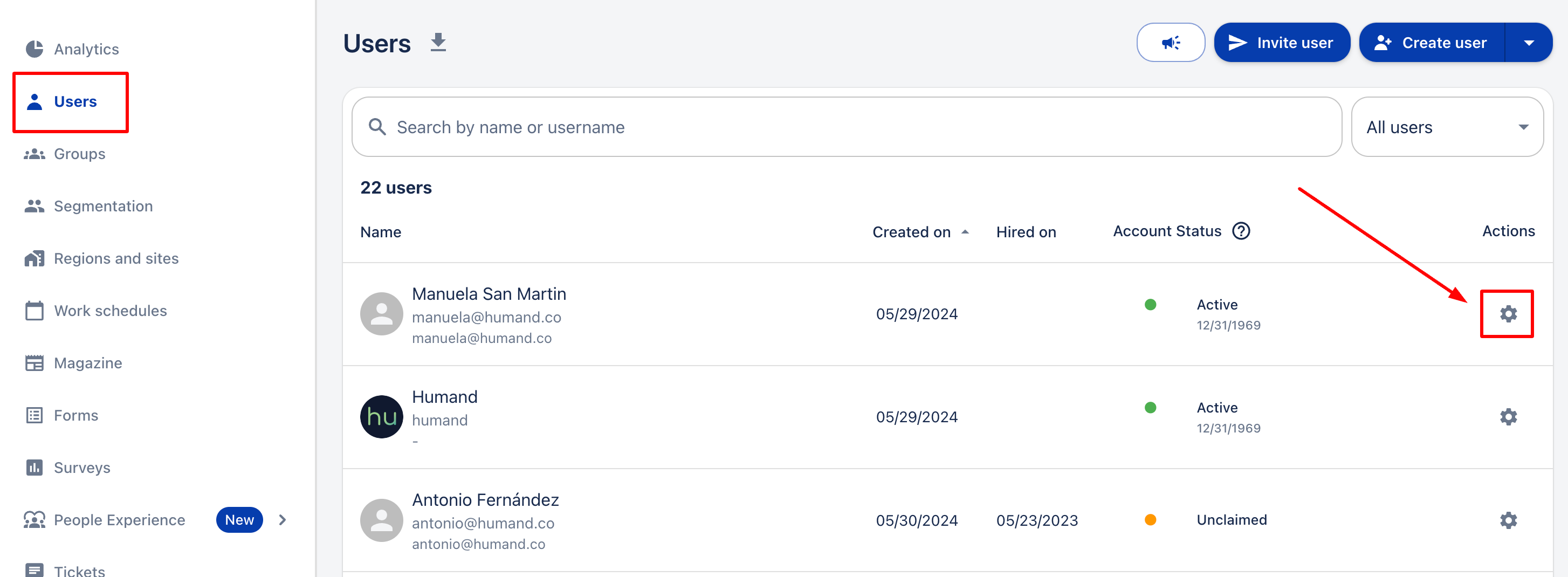Click the Create user button

1432,43
